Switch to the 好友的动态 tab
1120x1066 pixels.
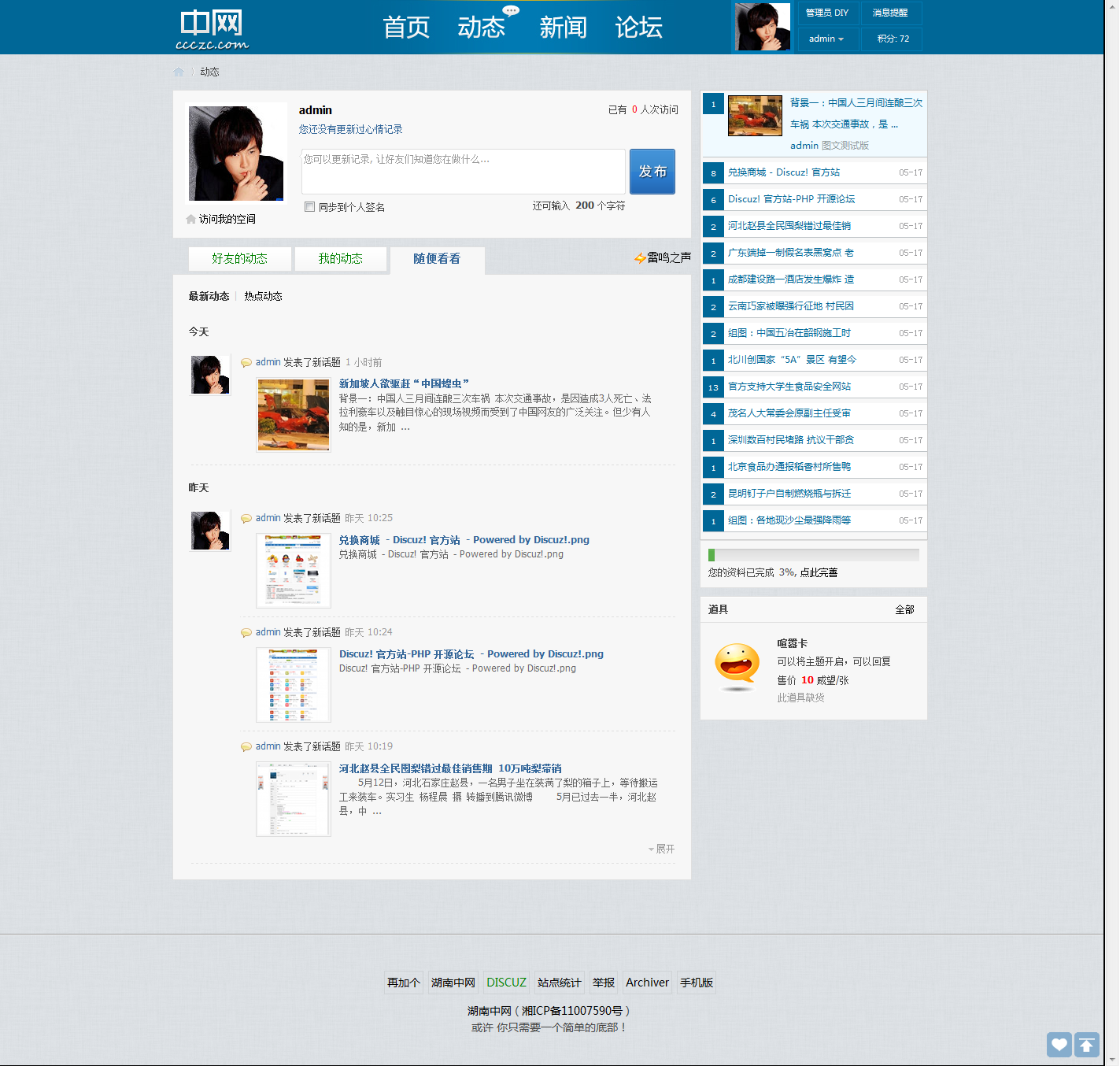tap(240, 259)
